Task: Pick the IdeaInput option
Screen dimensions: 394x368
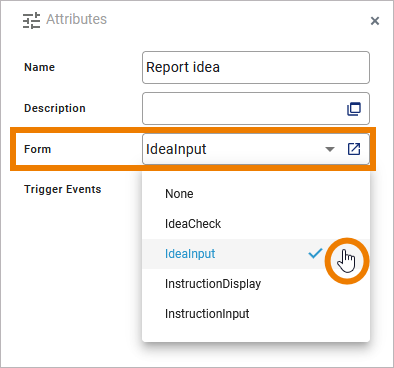Action: point(256,254)
